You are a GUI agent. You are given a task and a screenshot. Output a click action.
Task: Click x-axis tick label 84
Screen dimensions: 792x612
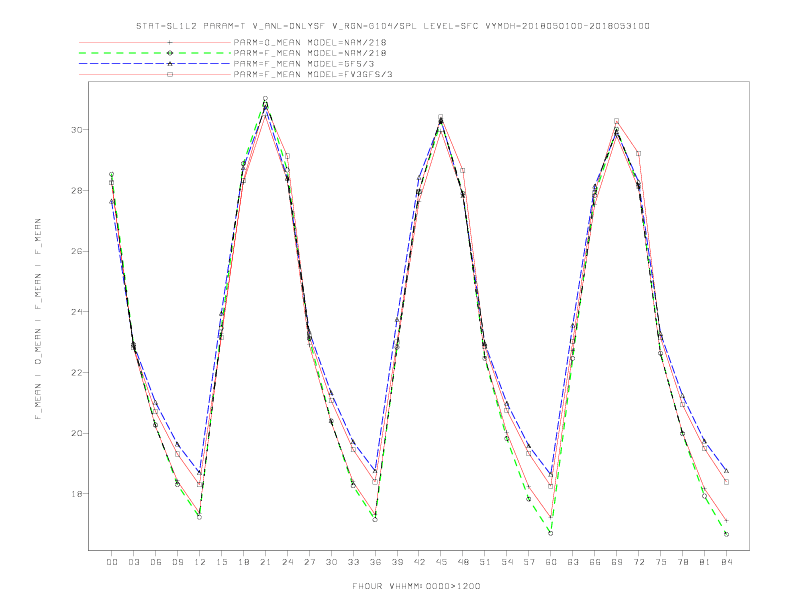(726, 562)
